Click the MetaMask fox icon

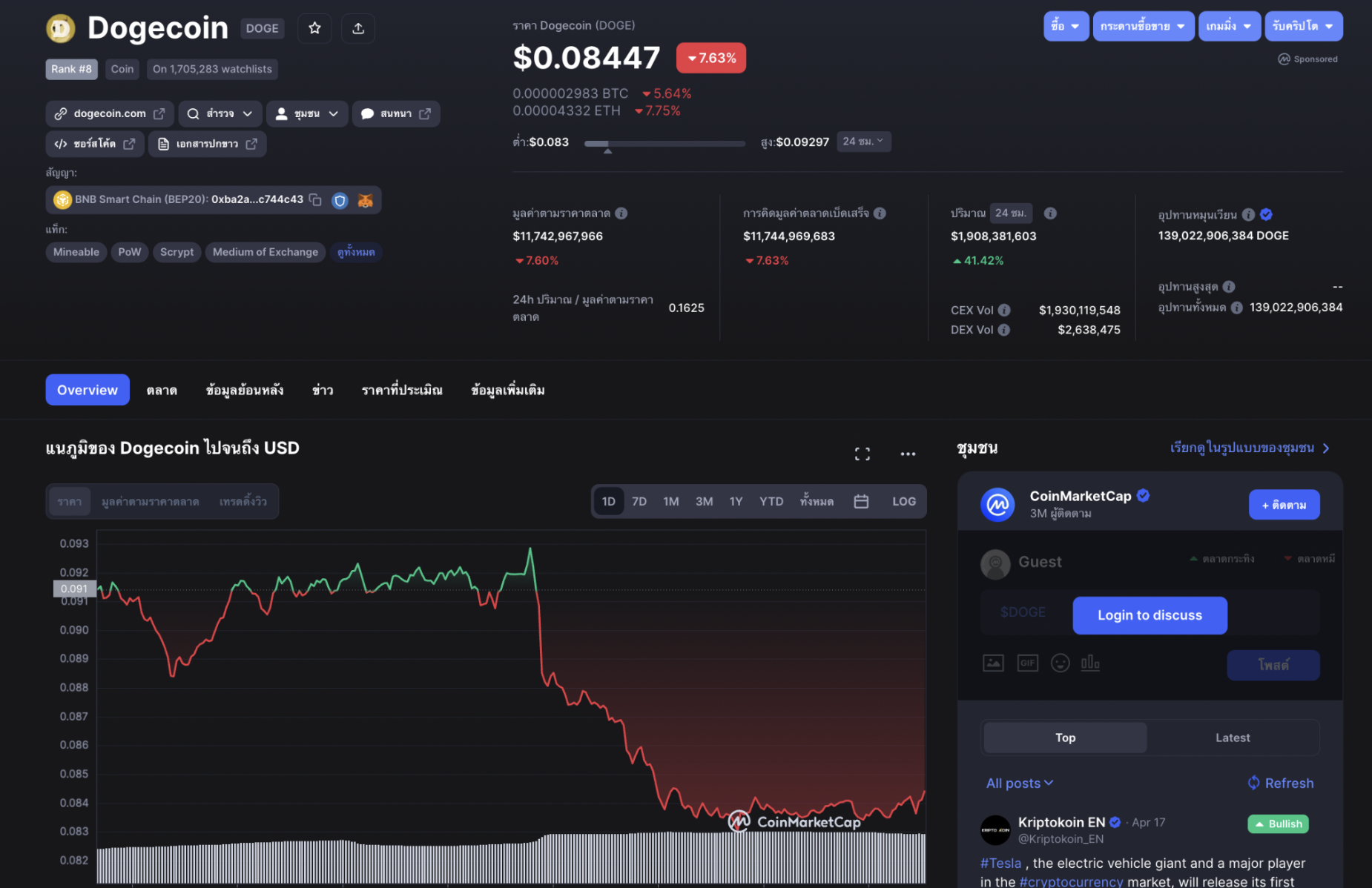[x=365, y=200]
